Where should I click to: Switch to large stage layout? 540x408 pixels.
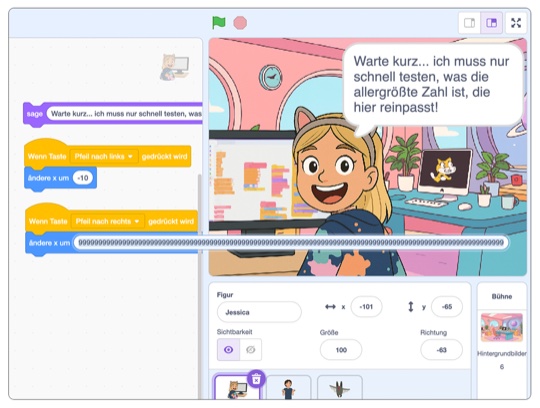[491, 23]
